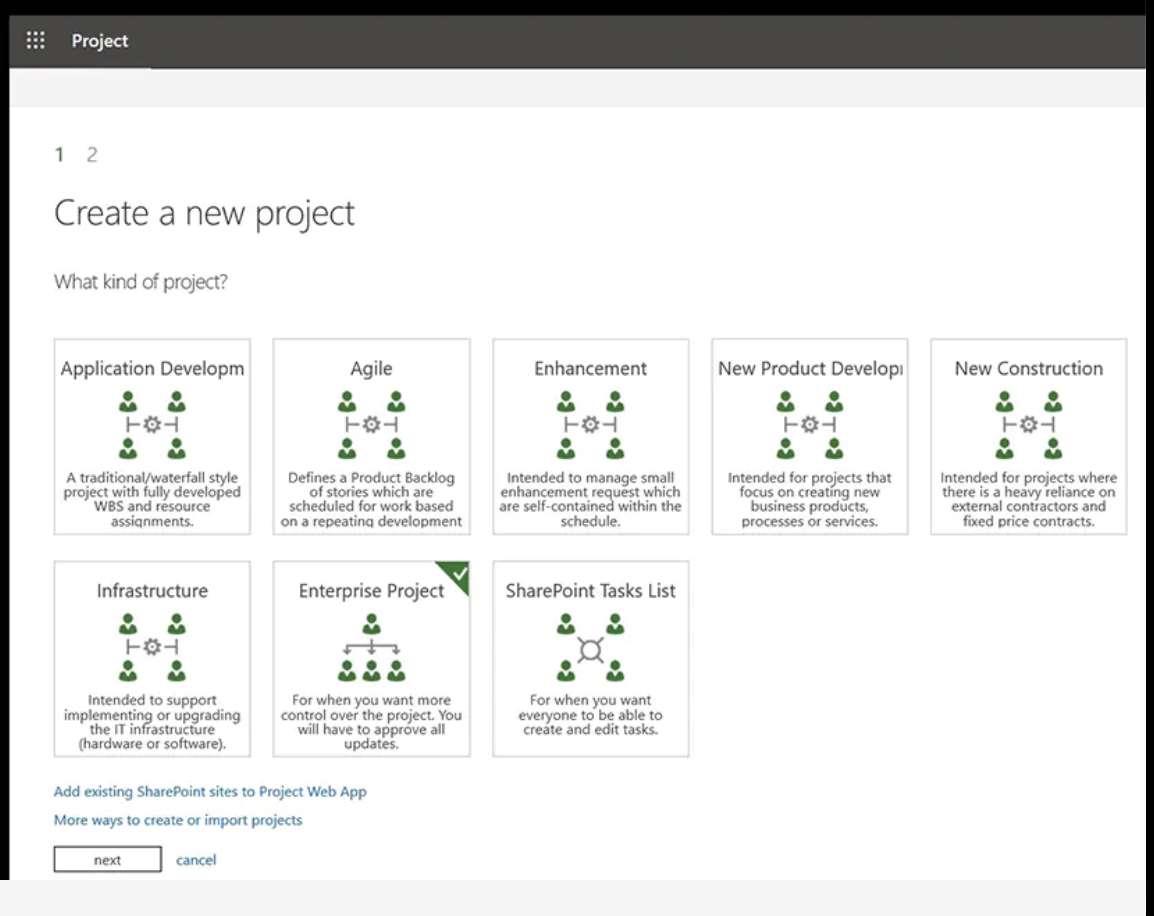Viewport: 1154px width, 916px height.
Task: Open More ways to create or import projects
Action: (x=178, y=820)
